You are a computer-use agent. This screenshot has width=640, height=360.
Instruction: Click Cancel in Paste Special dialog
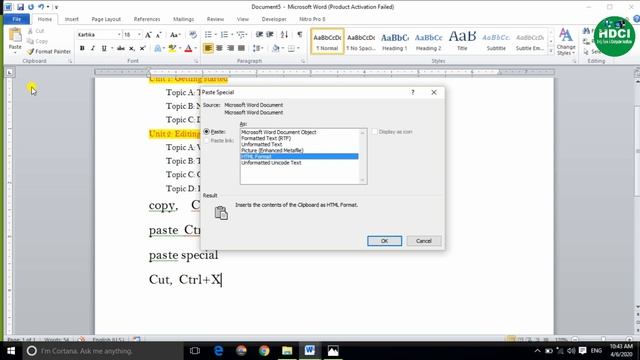[424, 241]
